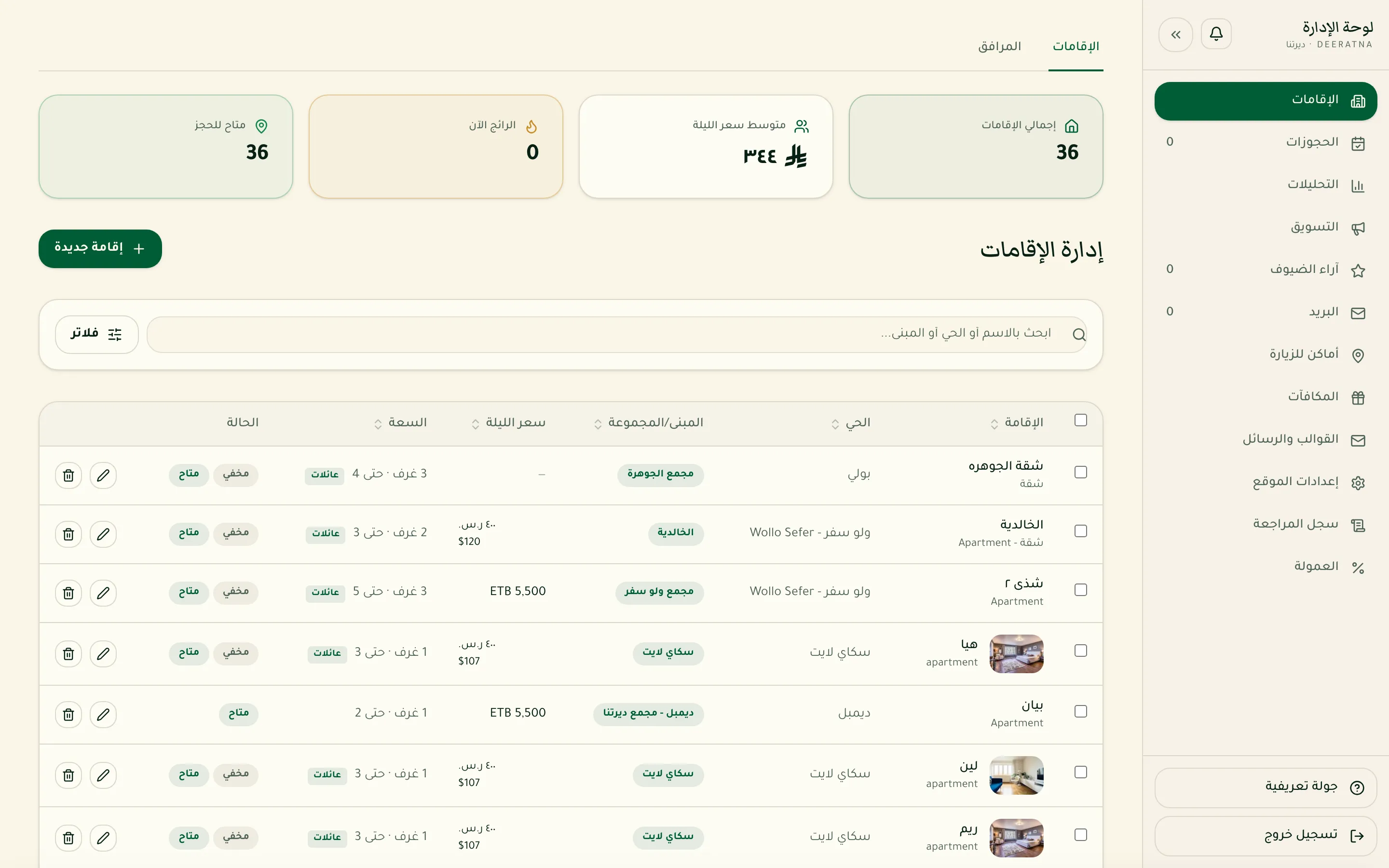1389x868 pixels.
Task: Sort table by الإقامة column
Action: point(1017,422)
